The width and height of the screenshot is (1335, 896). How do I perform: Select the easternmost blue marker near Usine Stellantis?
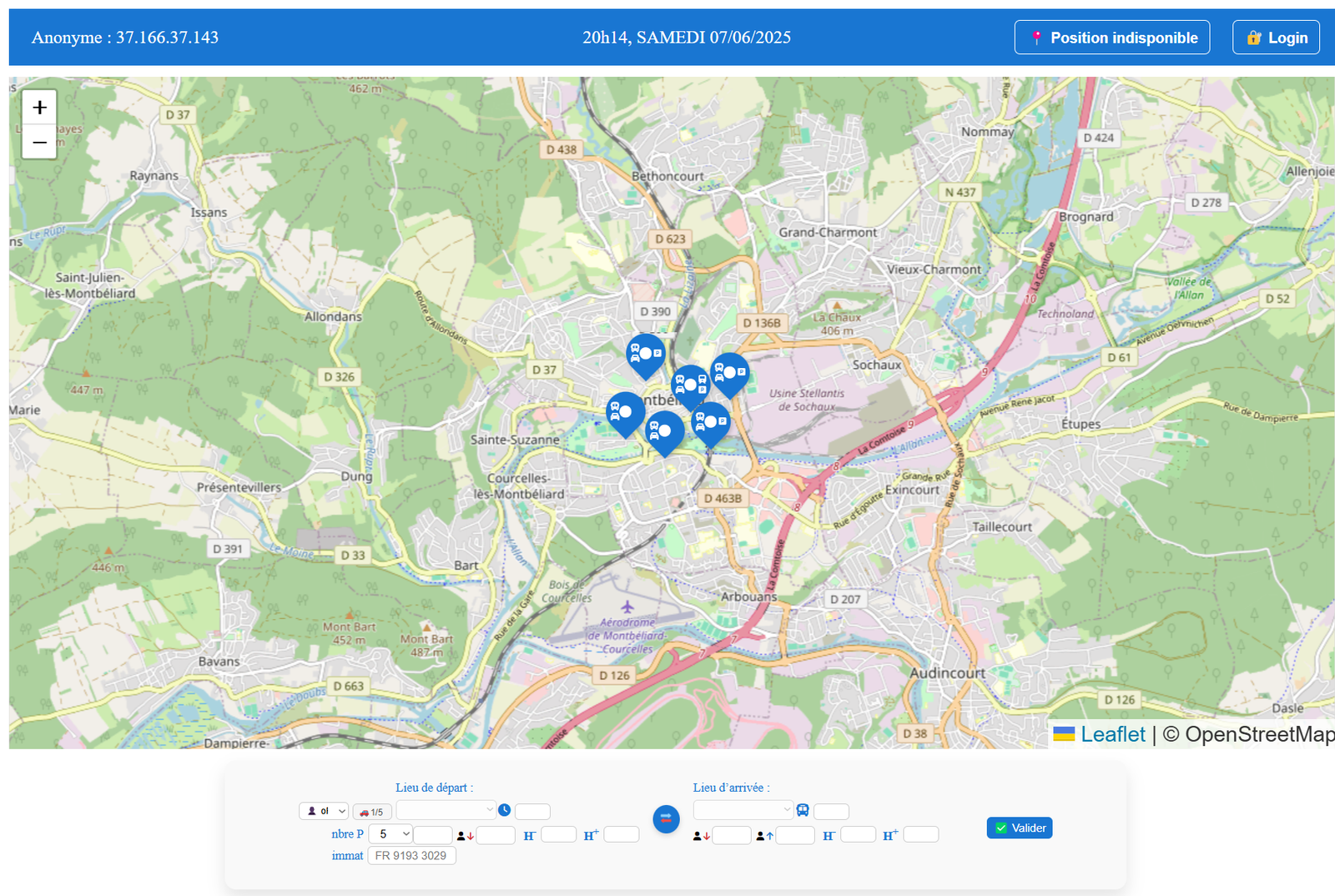730,373
